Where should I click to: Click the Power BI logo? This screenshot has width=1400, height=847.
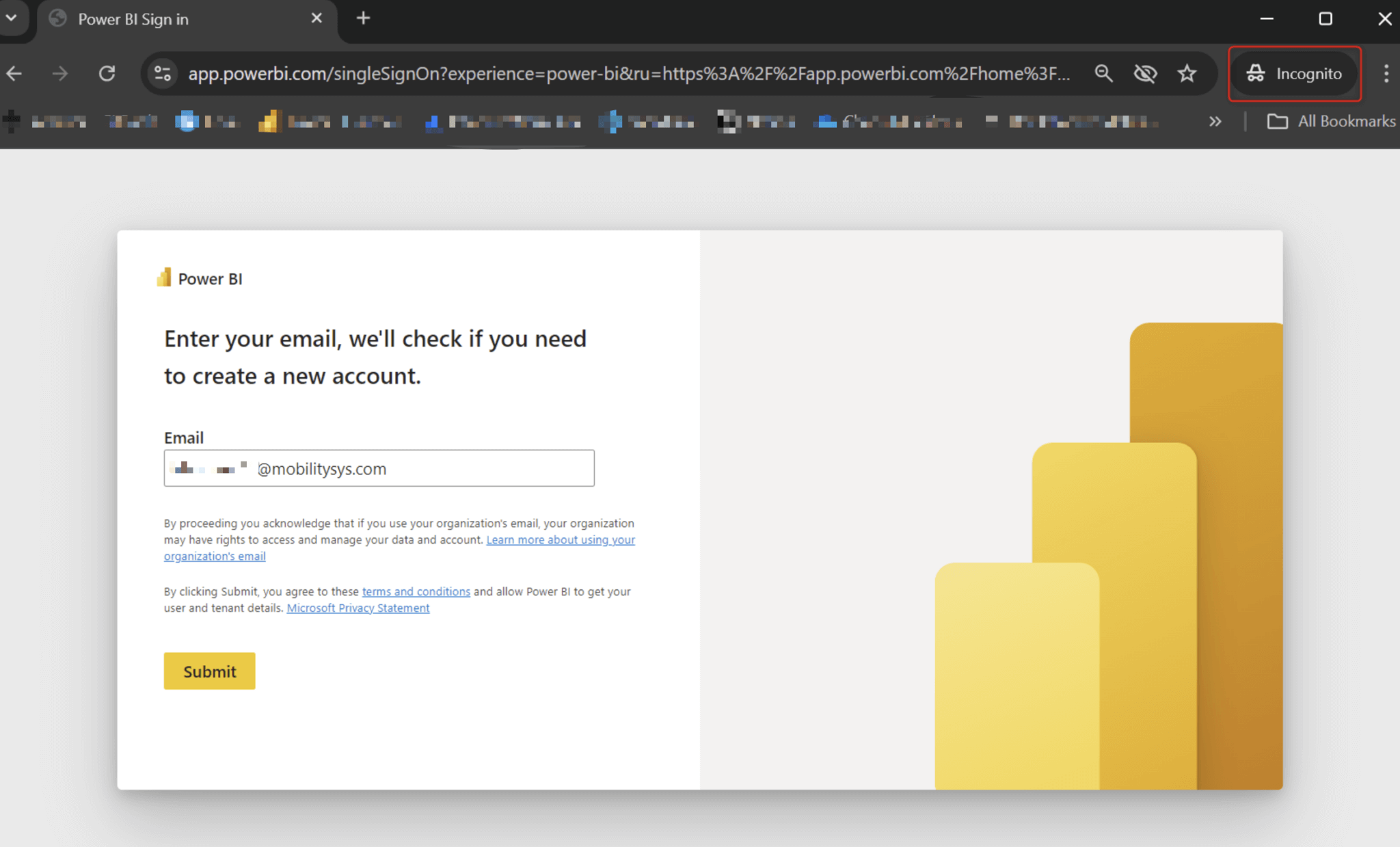click(x=164, y=277)
